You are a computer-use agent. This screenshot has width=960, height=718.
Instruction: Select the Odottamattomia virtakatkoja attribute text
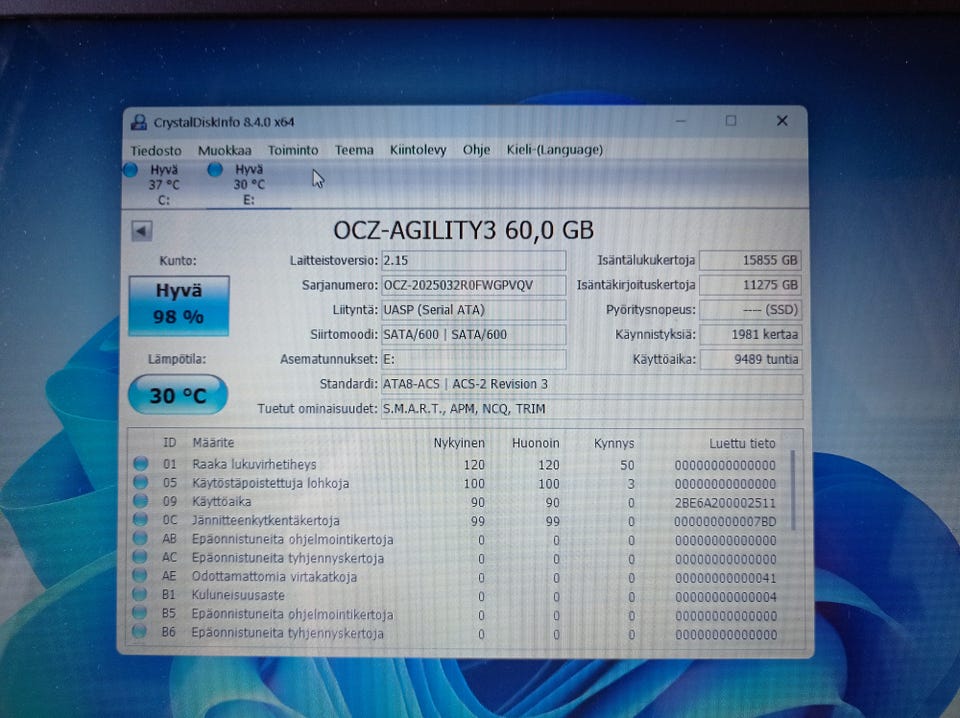point(274,577)
